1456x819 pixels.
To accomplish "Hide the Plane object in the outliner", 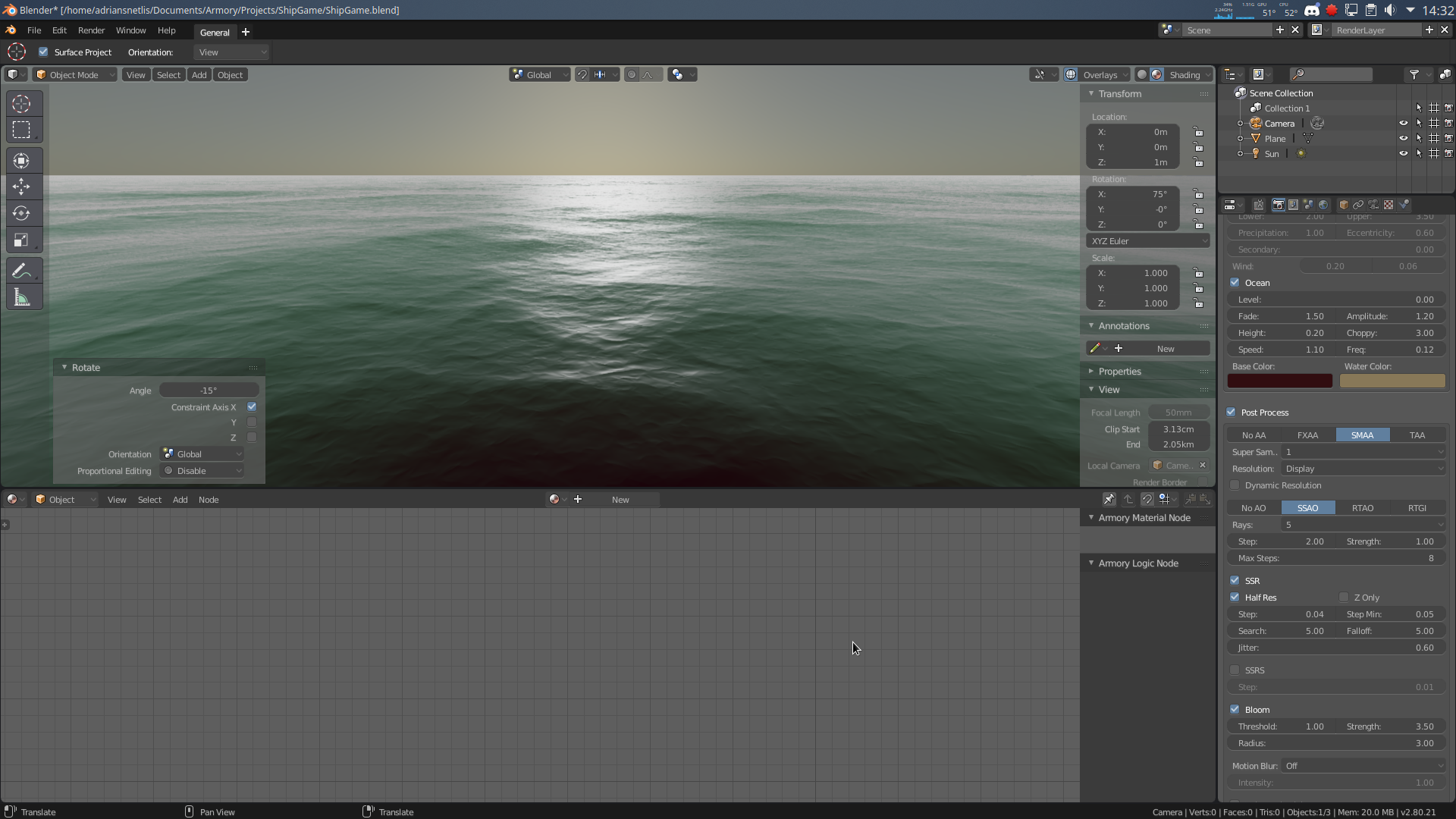I will click(1403, 138).
